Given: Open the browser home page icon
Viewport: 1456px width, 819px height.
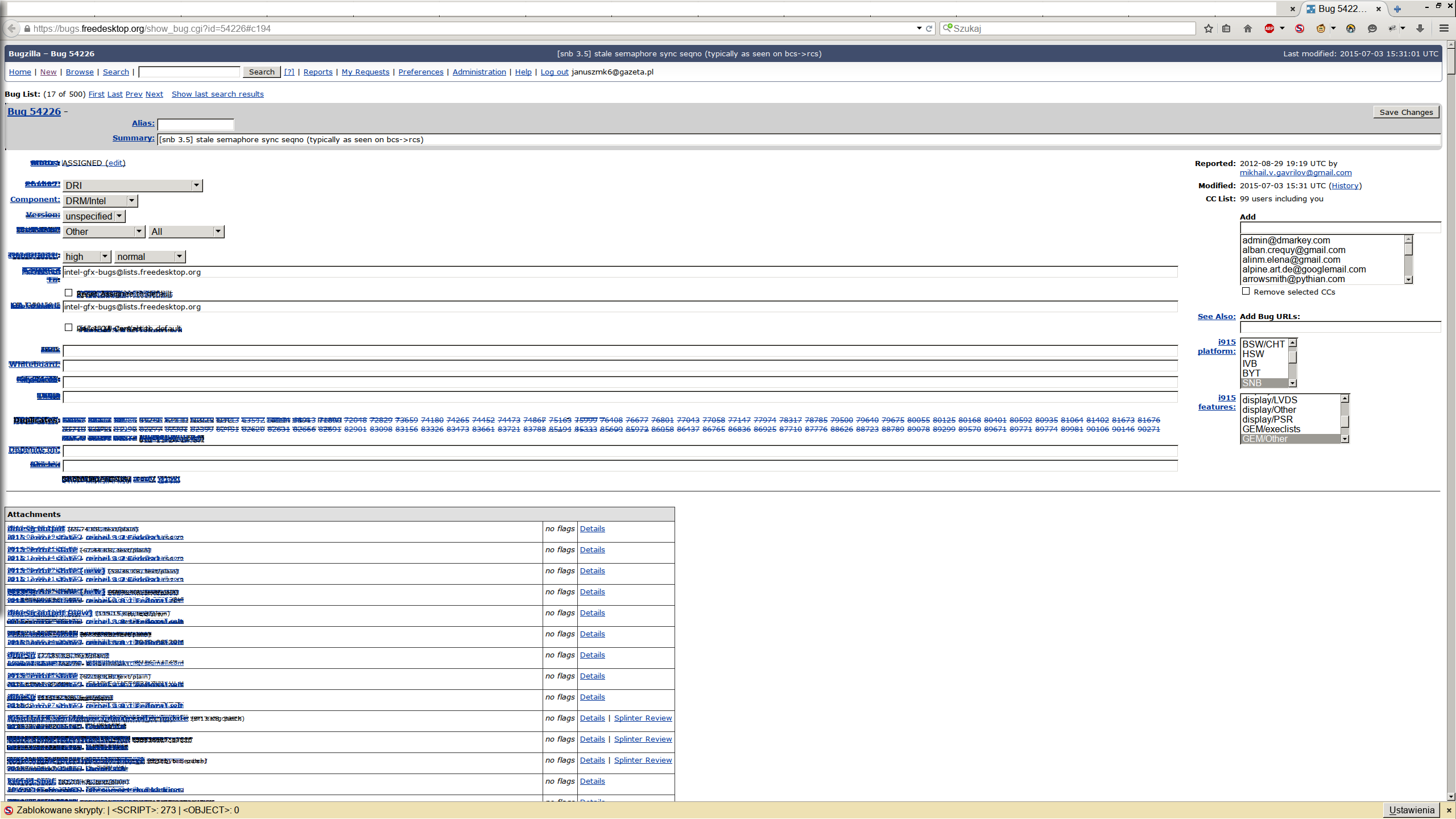Looking at the screenshot, I should 1248,28.
